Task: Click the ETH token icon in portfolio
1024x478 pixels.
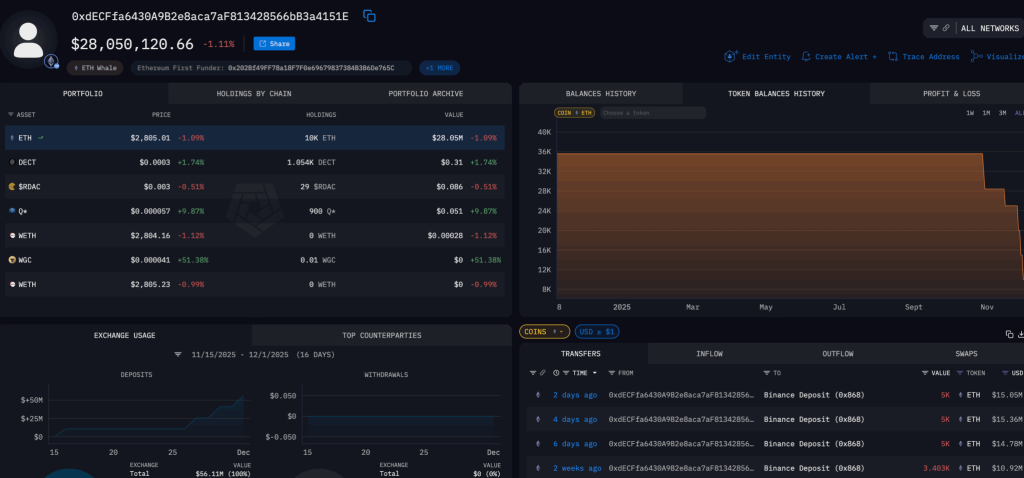Action: (12, 138)
